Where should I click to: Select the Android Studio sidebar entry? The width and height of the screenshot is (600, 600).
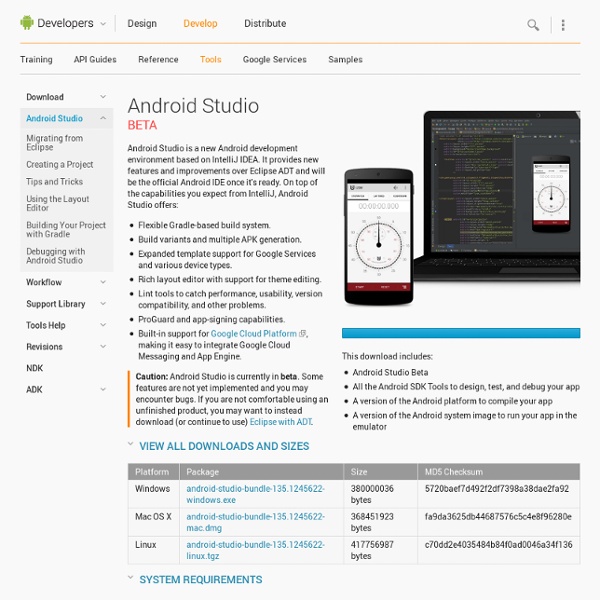point(54,118)
